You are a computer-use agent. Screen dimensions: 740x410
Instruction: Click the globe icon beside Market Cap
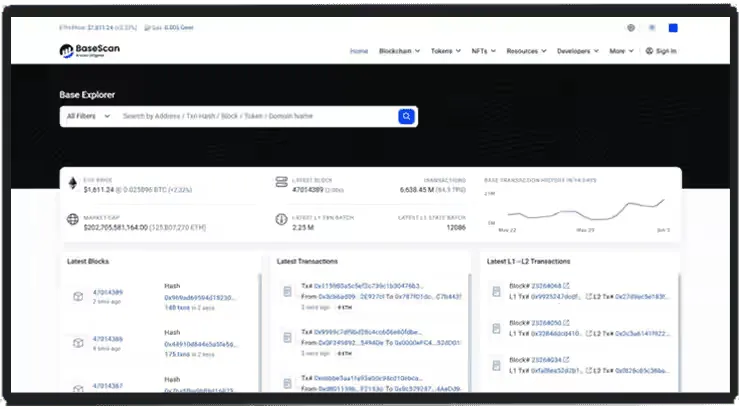pyautogui.click(x=73, y=219)
